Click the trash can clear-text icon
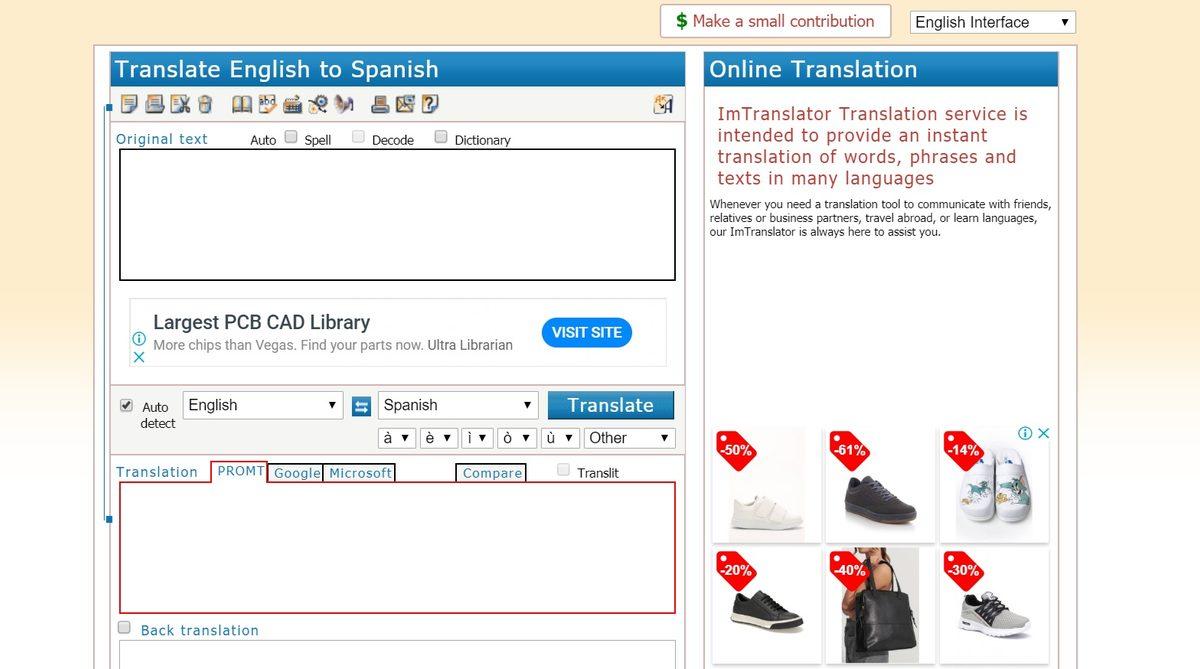 point(205,104)
